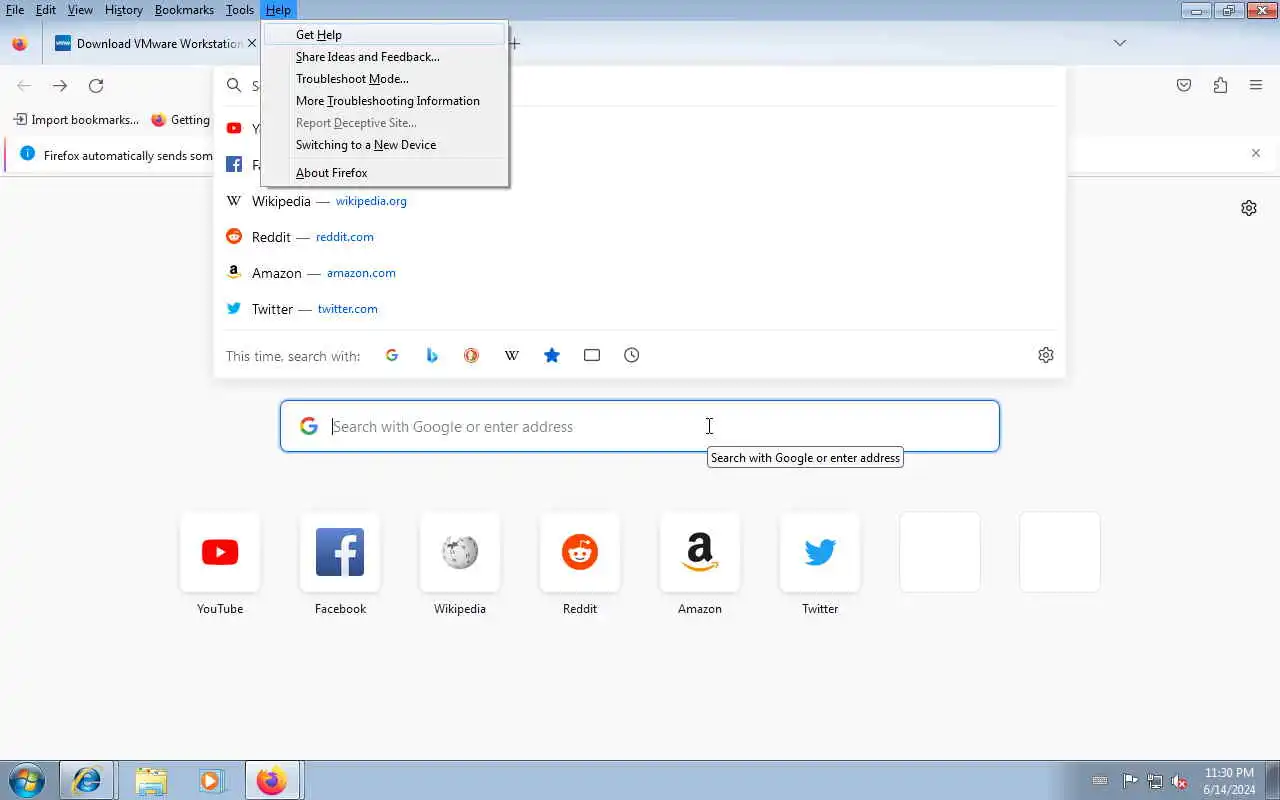Open the Tools menu

240,10
